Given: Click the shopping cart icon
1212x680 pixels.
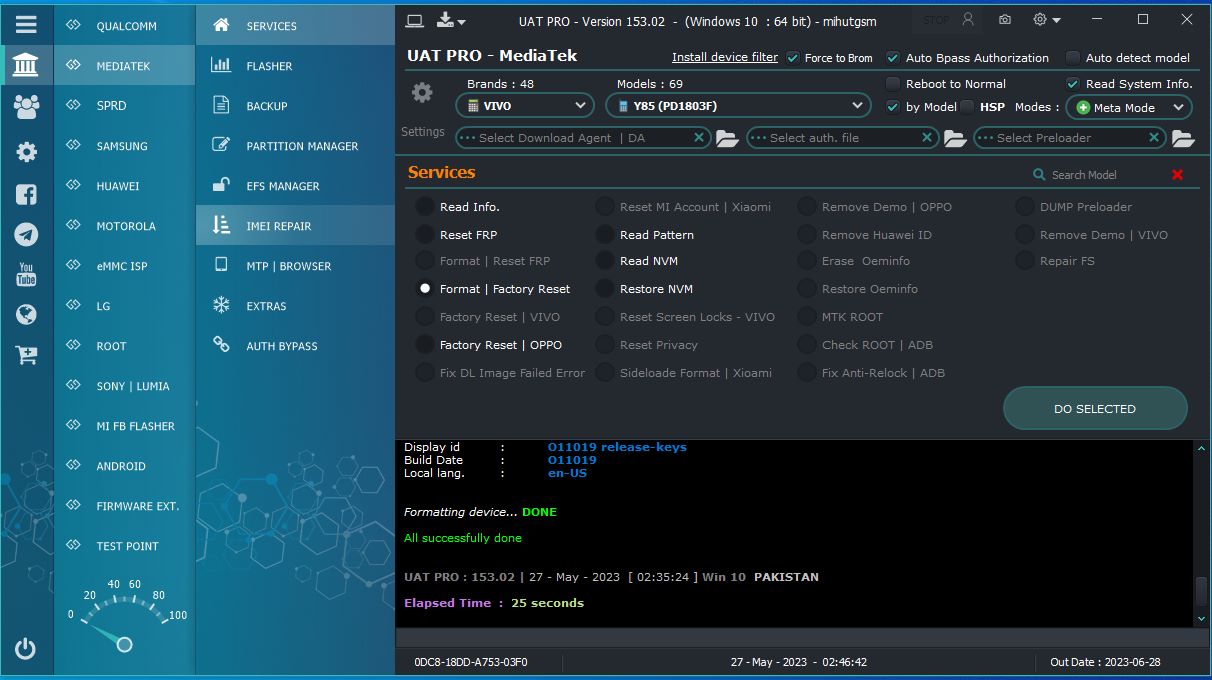Looking at the screenshot, I should (26, 354).
